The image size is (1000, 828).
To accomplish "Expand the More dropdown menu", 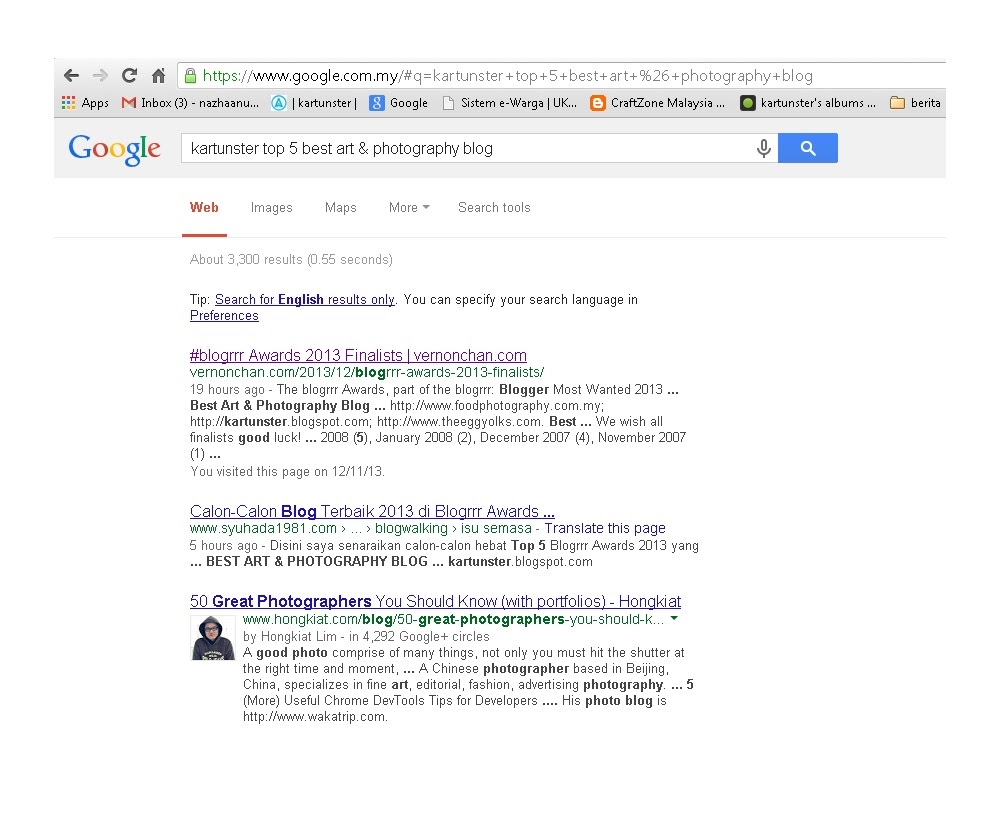I will click(409, 207).
